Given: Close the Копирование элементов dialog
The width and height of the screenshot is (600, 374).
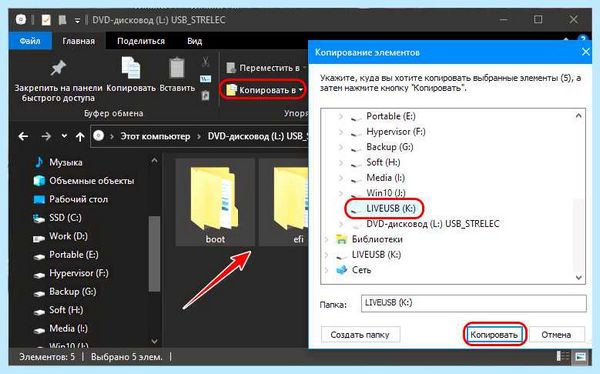Looking at the screenshot, I should (x=585, y=52).
